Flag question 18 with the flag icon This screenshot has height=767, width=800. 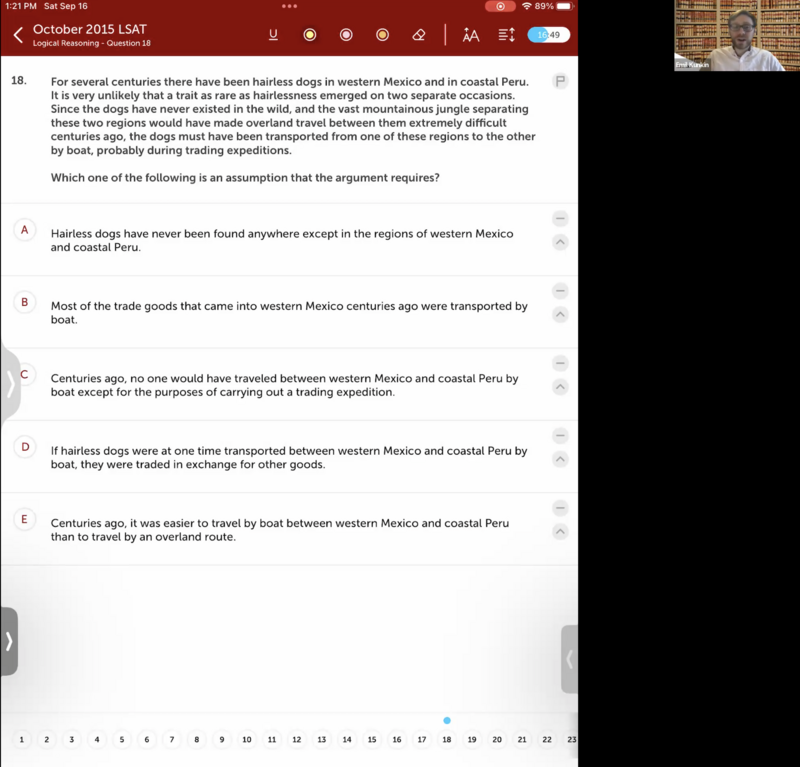pyautogui.click(x=560, y=81)
